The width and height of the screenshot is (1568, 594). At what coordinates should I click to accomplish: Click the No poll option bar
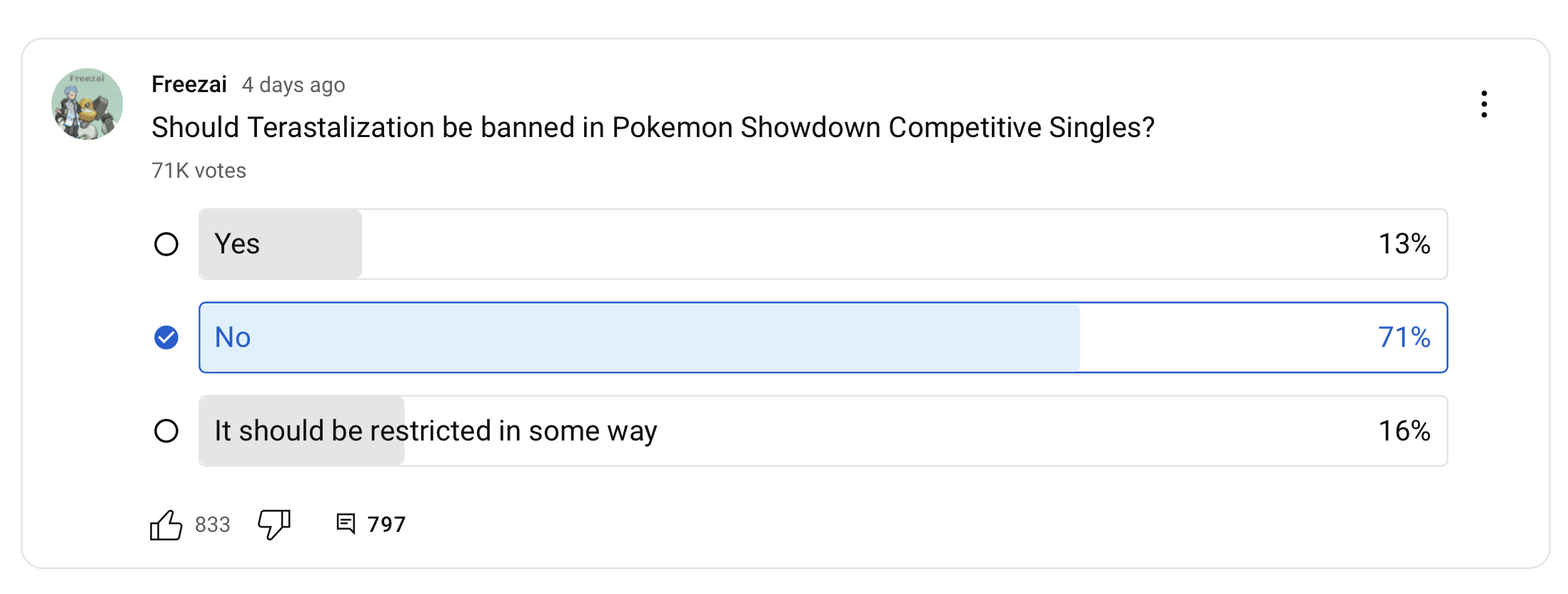tap(823, 338)
